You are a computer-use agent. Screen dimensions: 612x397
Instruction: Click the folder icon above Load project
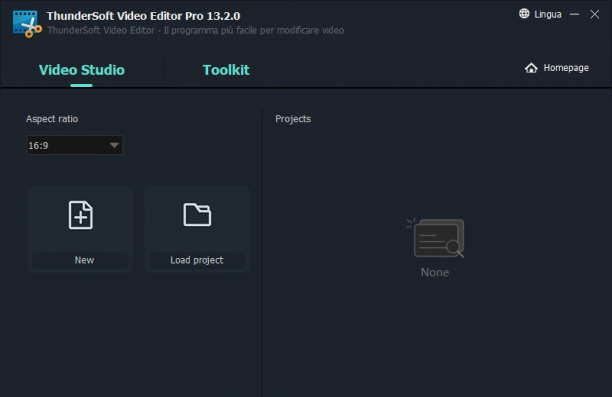click(x=197, y=214)
